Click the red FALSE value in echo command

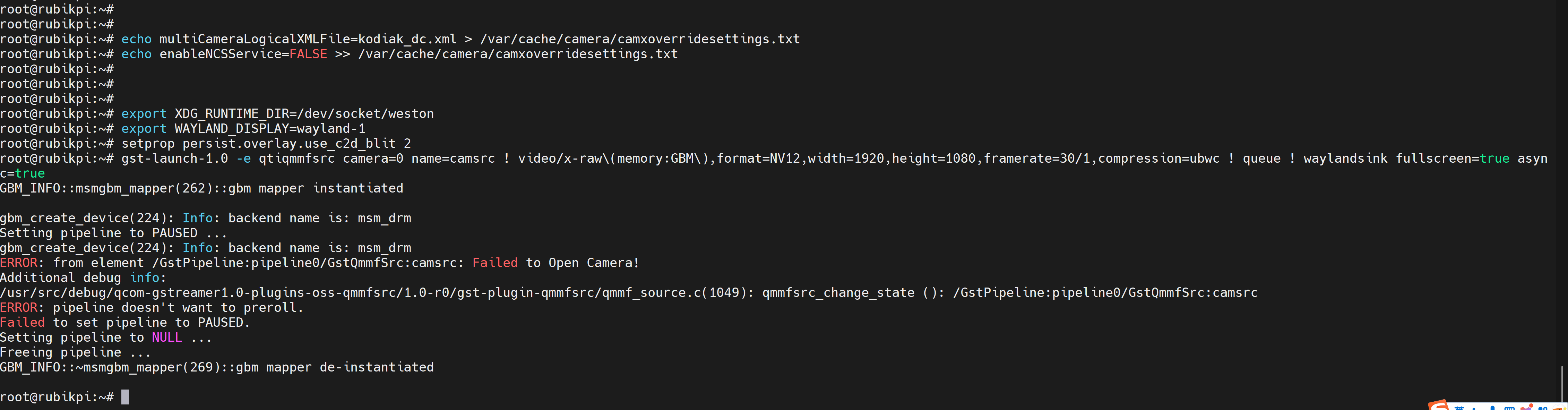click(x=308, y=54)
